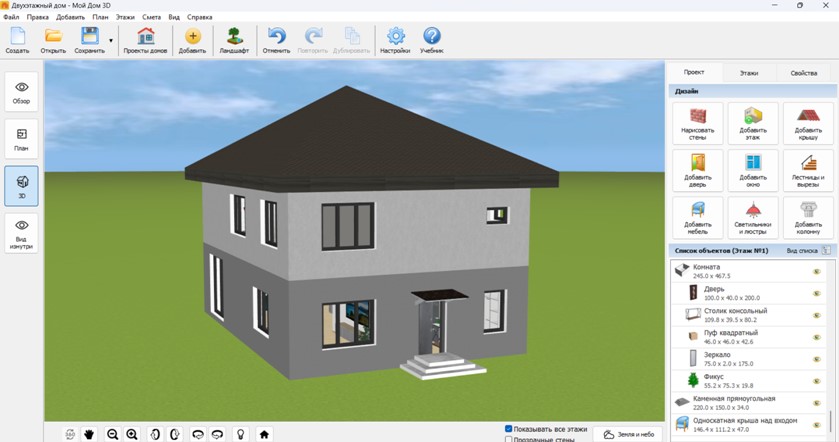Open the Справка menu
The width and height of the screenshot is (839, 442).
click(x=200, y=17)
